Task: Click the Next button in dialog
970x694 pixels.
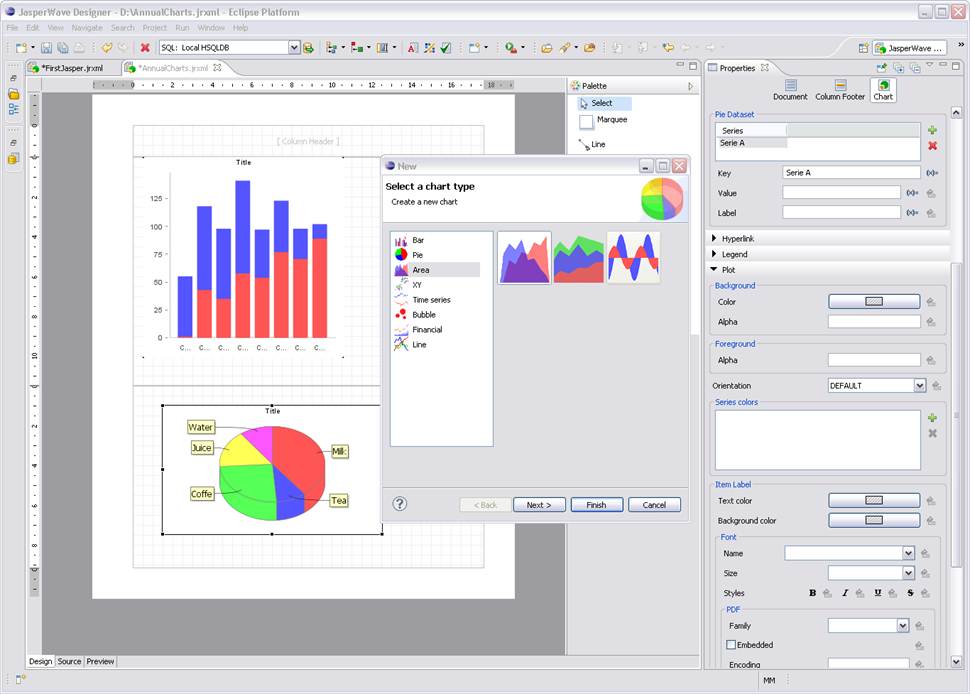Action: [539, 505]
